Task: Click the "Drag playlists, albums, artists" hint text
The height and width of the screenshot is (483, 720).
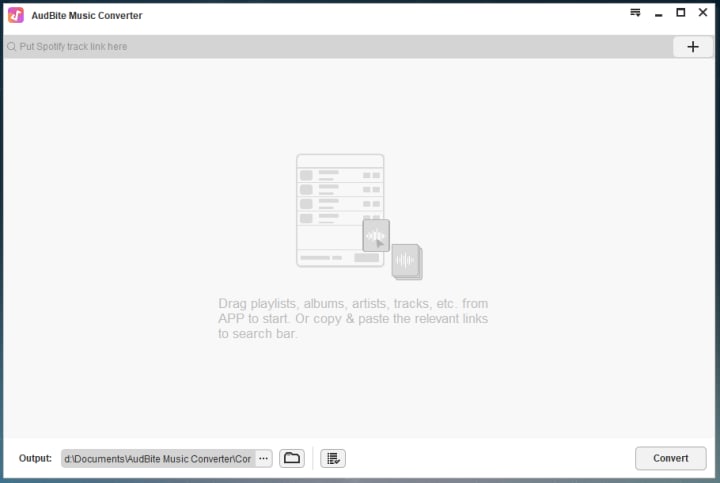Action: pyautogui.click(x=353, y=319)
